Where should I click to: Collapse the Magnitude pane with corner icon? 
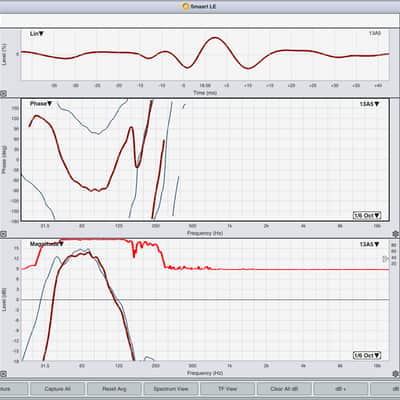[3, 374]
